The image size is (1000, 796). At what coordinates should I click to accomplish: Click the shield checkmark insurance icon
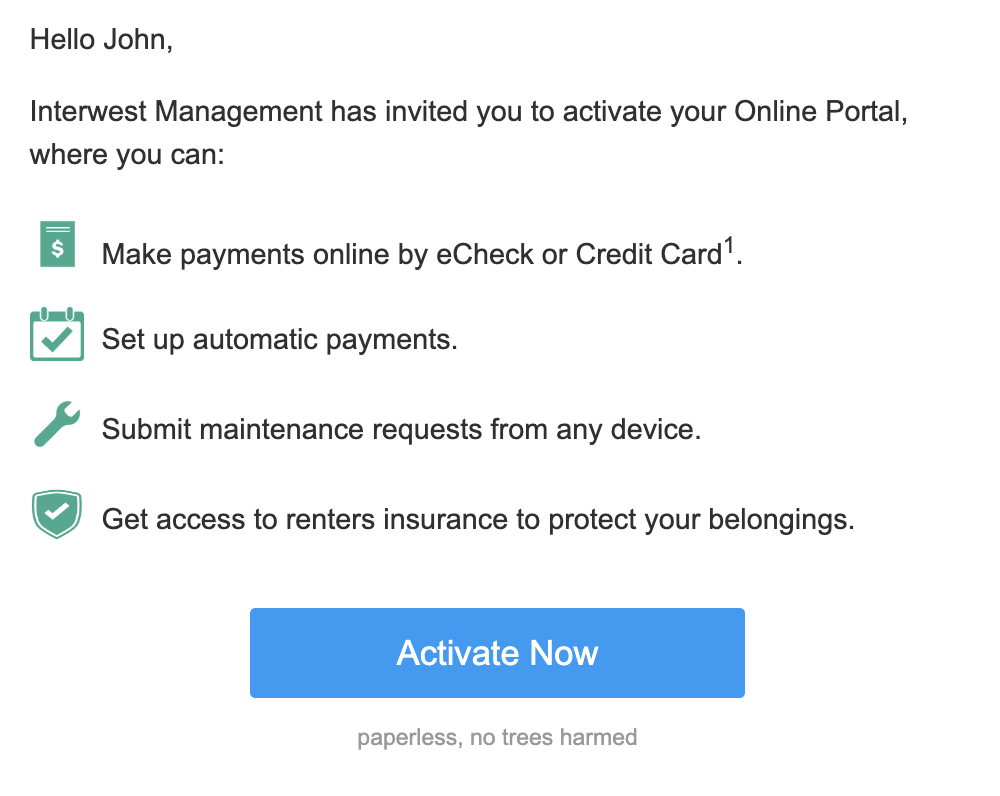(x=57, y=514)
